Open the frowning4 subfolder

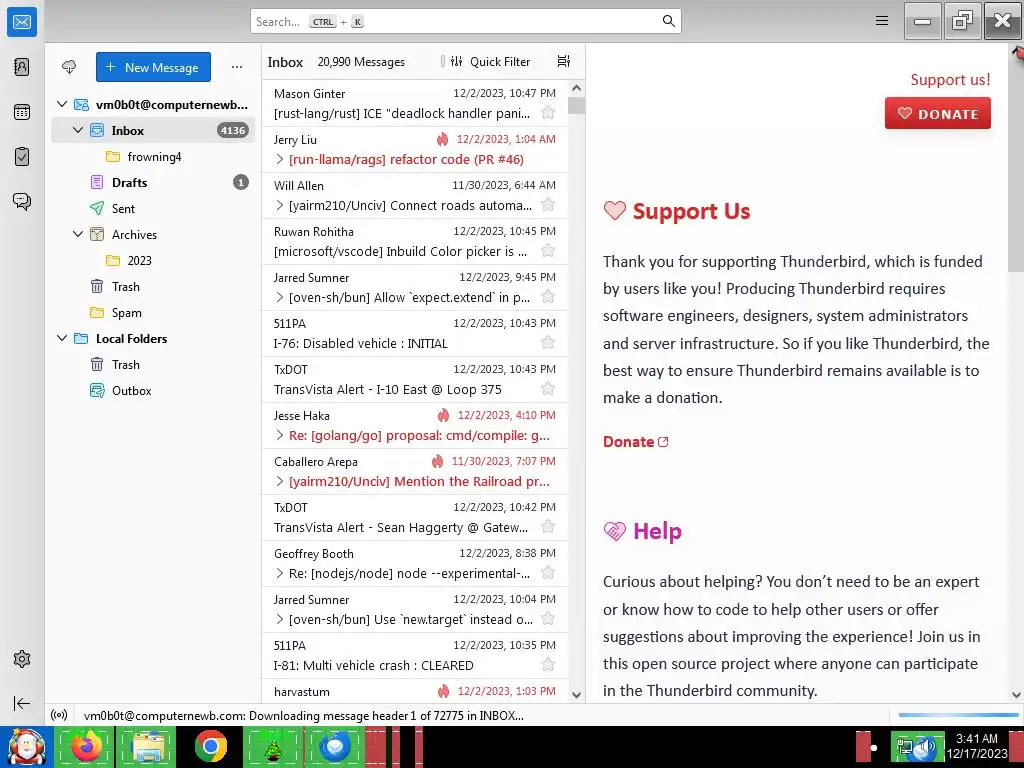click(x=153, y=157)
